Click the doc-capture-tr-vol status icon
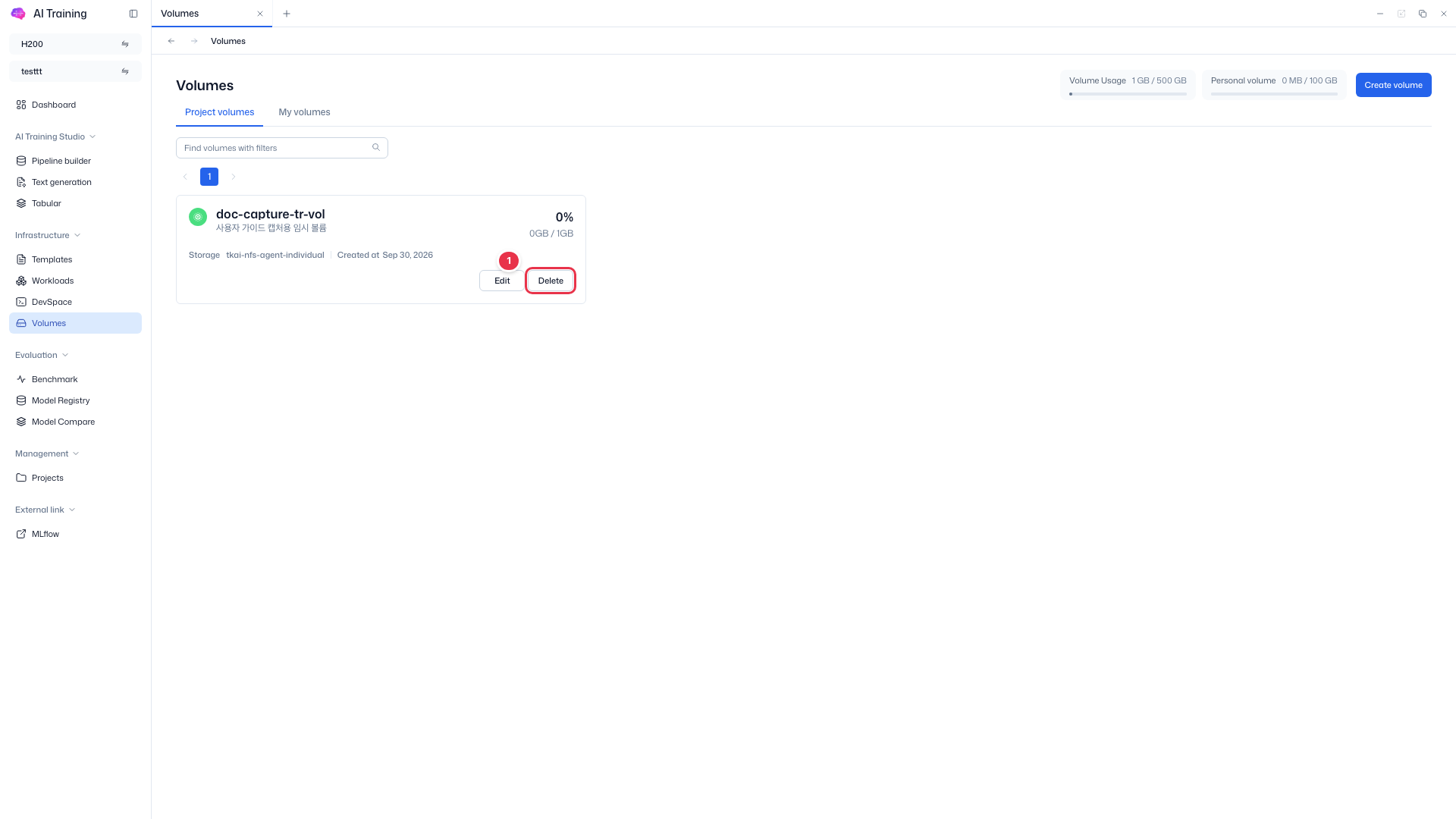Viewport: 1456px width, 819px height. [198, 217]
